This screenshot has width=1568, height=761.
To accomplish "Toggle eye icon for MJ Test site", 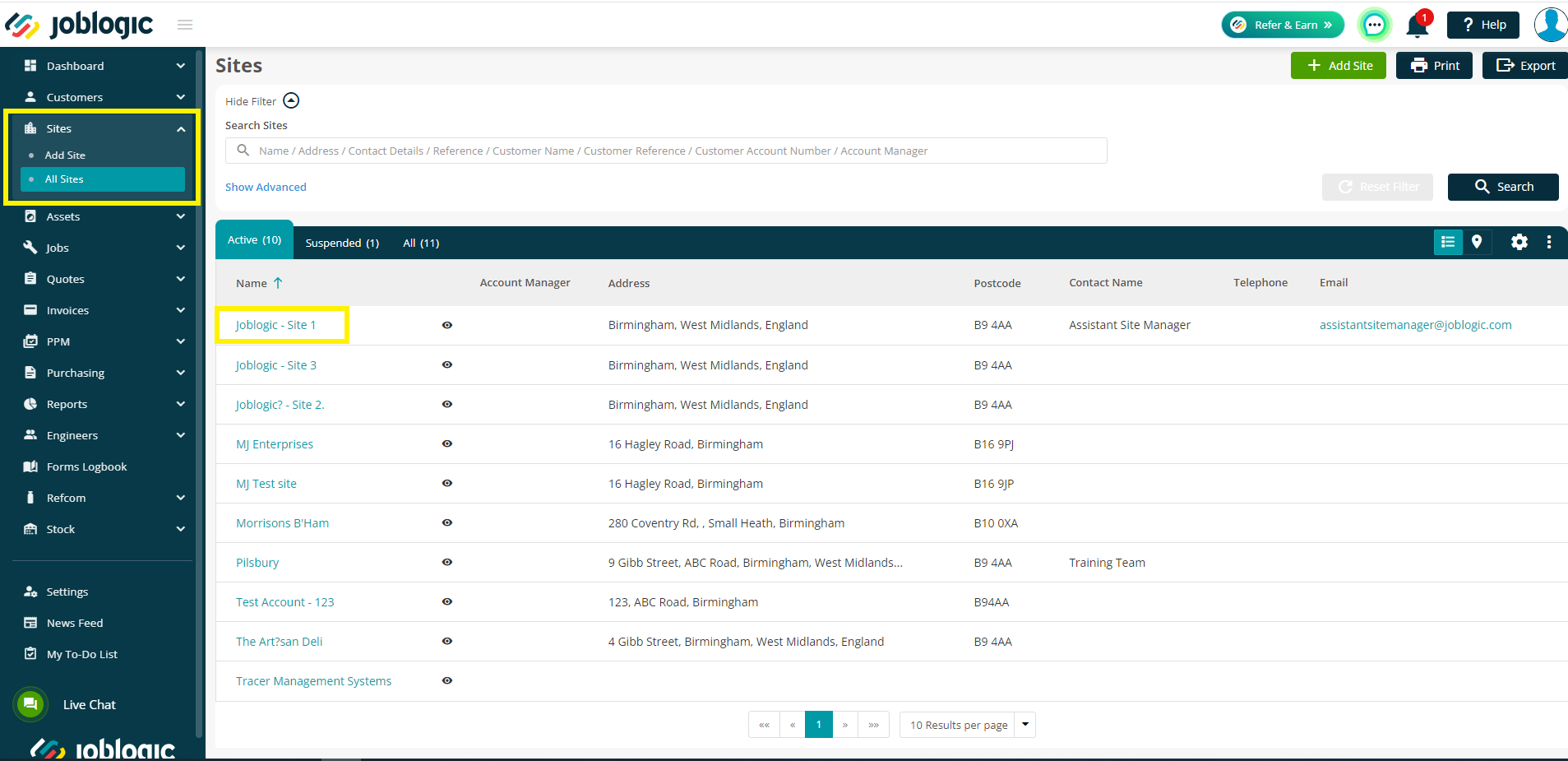I will coord(447,483).
